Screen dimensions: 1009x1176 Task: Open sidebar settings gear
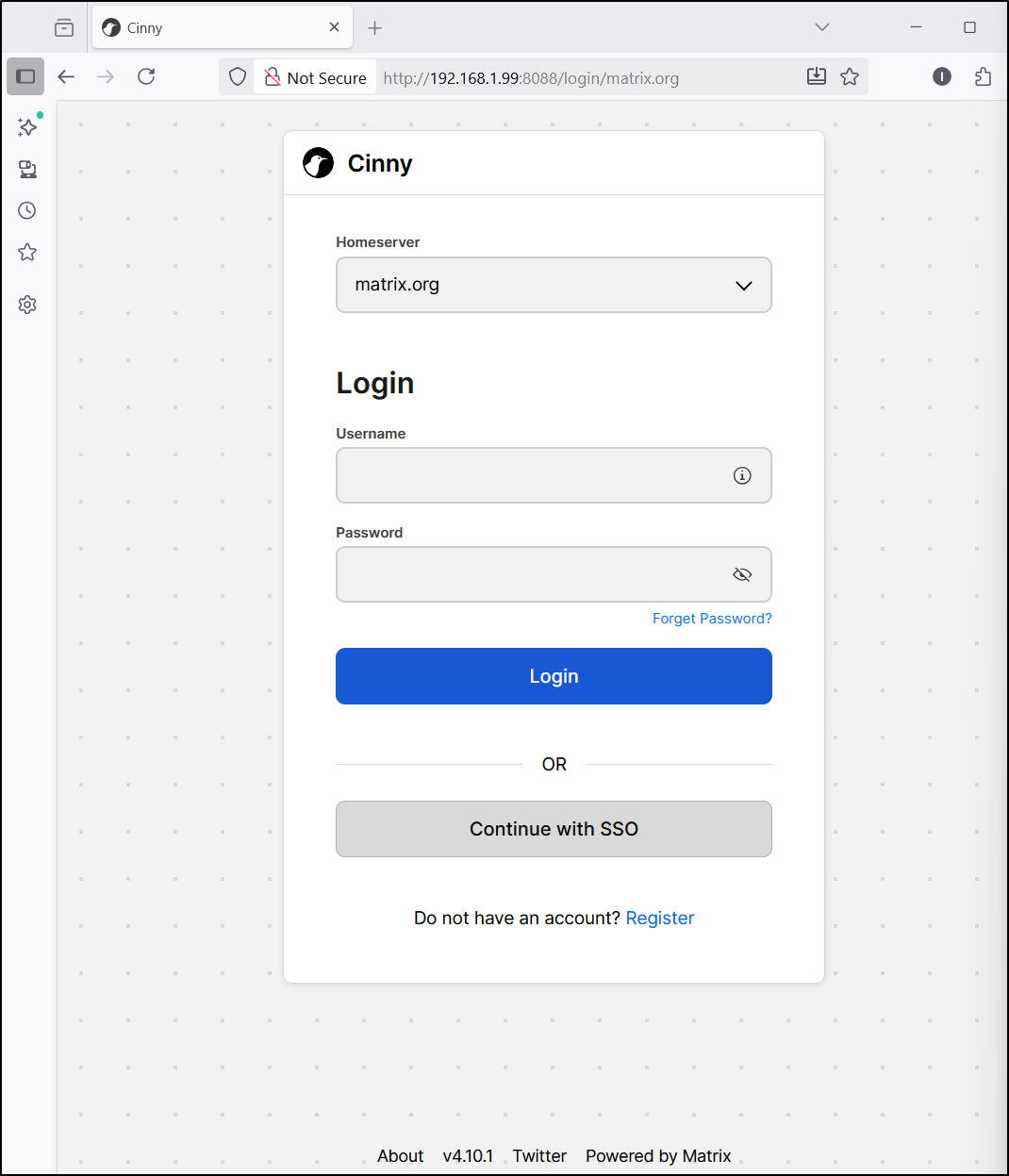(27, 305)
